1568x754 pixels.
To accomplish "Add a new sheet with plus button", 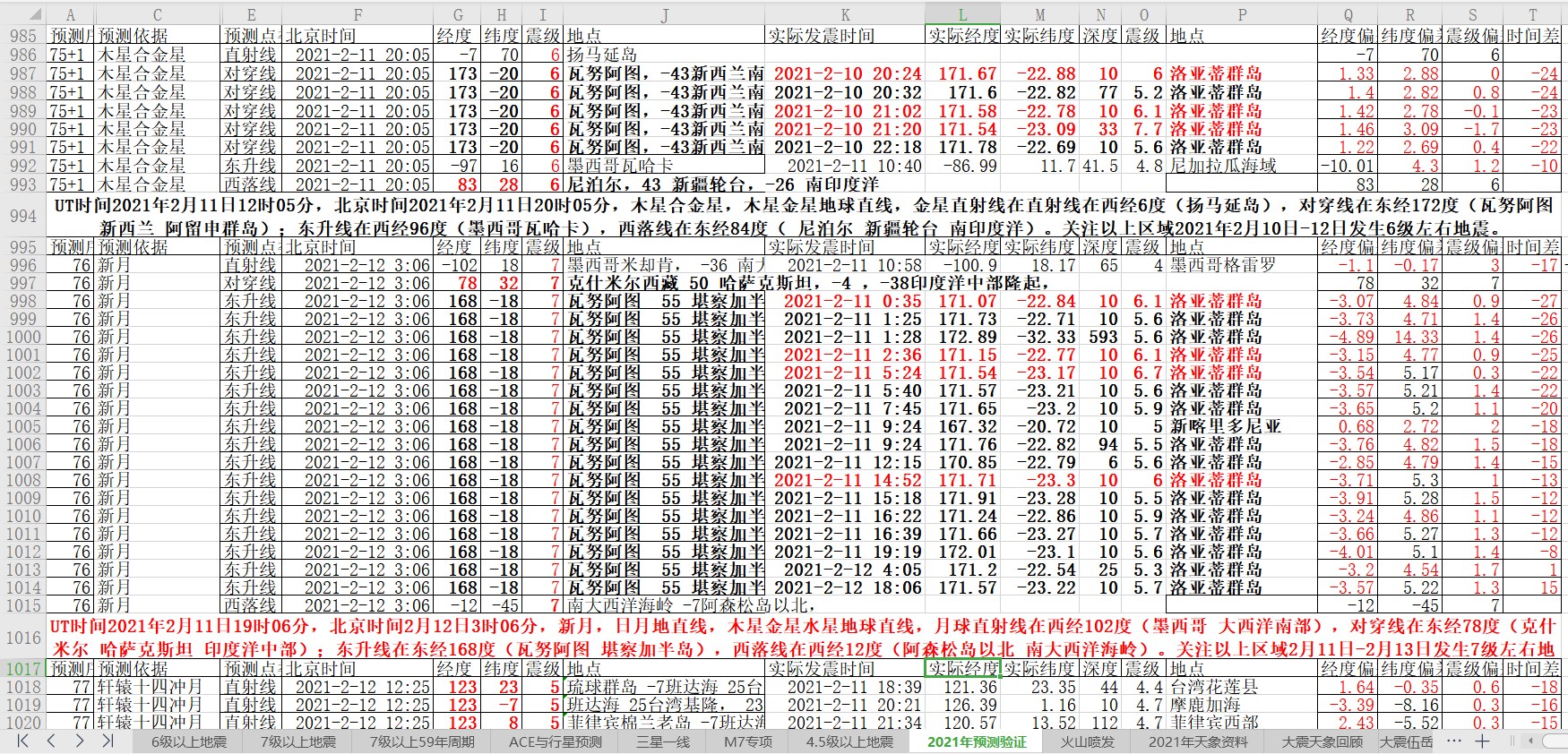I will pos(1482,741).
